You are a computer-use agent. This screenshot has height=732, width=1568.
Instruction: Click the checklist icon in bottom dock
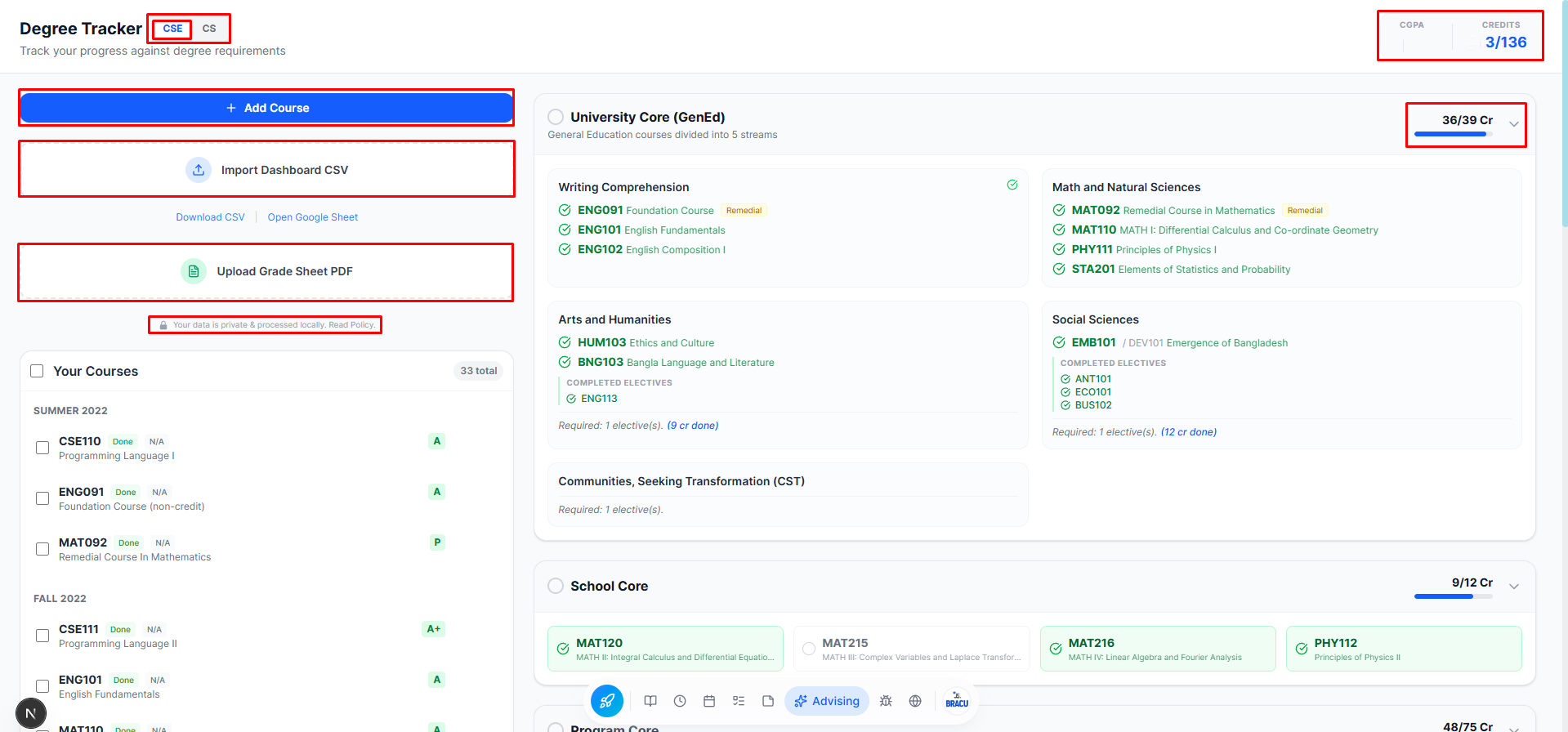739,701
